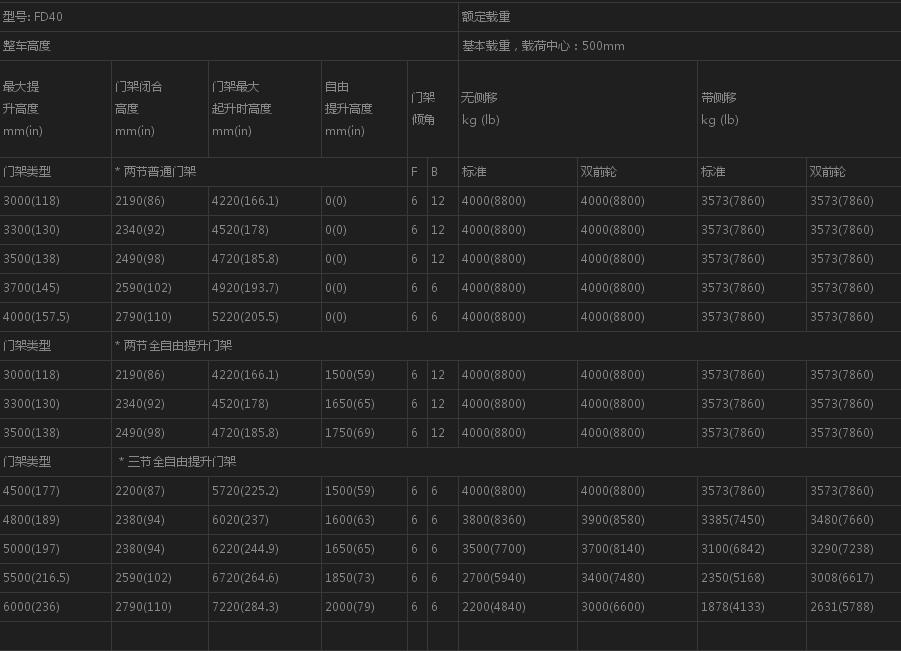Select the 门架闭合高度 column header
The height and width of the screenshot is (651, 901).
pyautogui.click(x=138, y=108)
